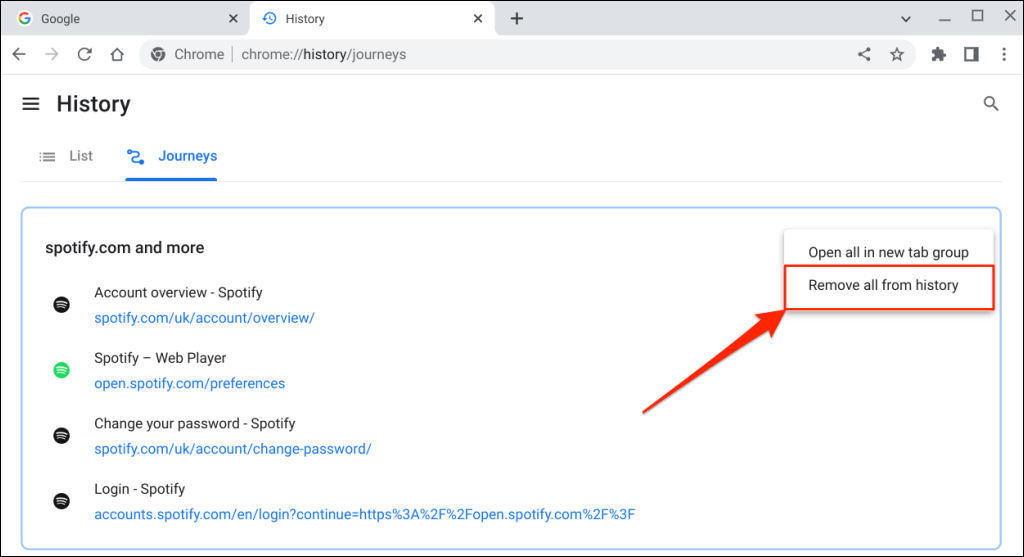Click the Chrome logo in the address bar

pos(158,54)
